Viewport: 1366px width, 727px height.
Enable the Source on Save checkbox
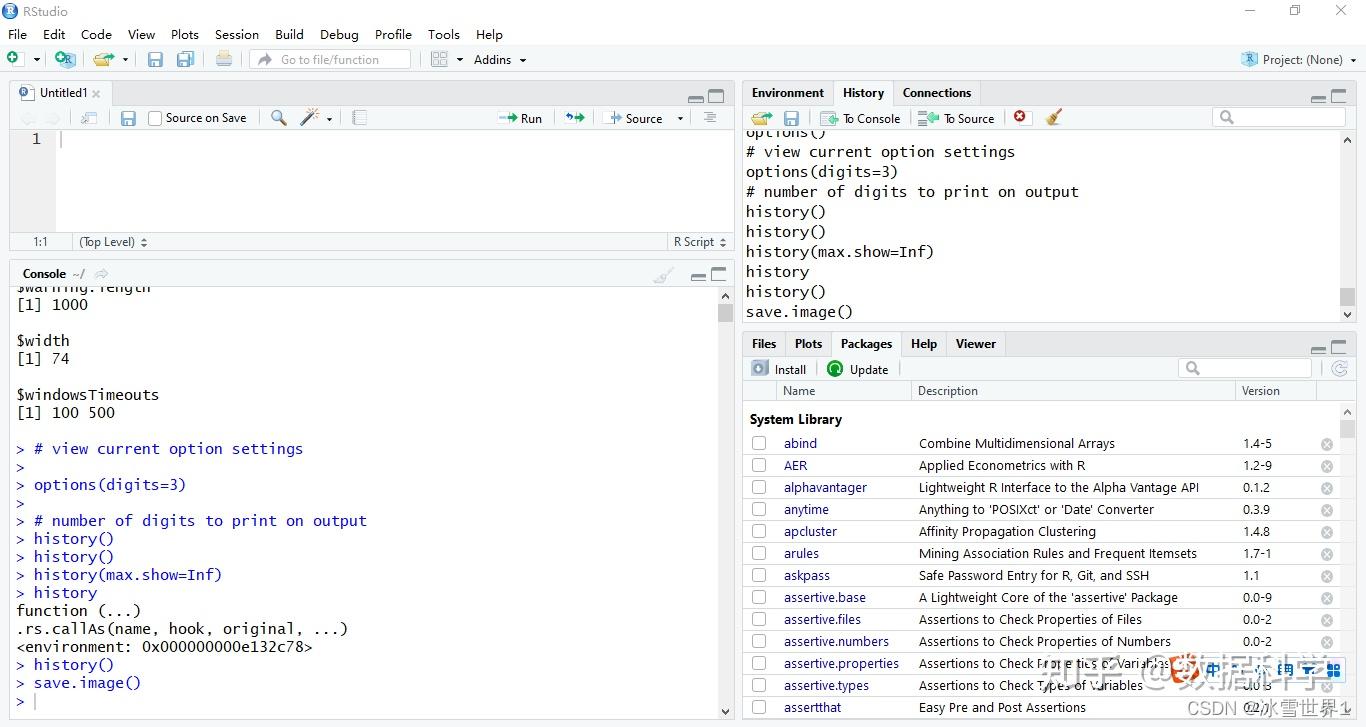pos(155,117)
